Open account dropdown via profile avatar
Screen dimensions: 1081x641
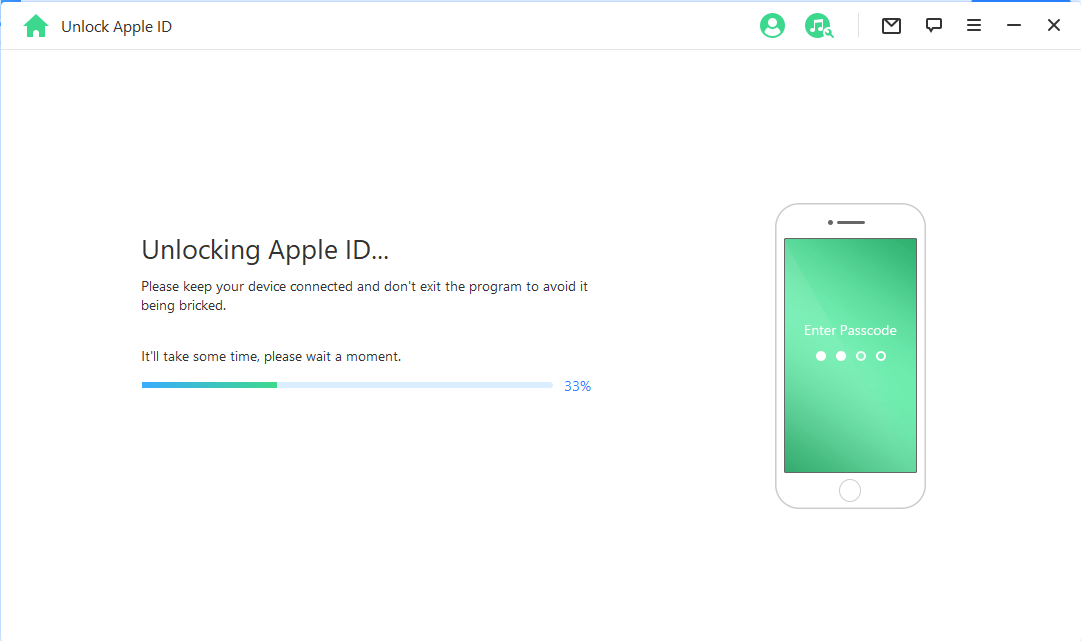click(x=772, y=25)
